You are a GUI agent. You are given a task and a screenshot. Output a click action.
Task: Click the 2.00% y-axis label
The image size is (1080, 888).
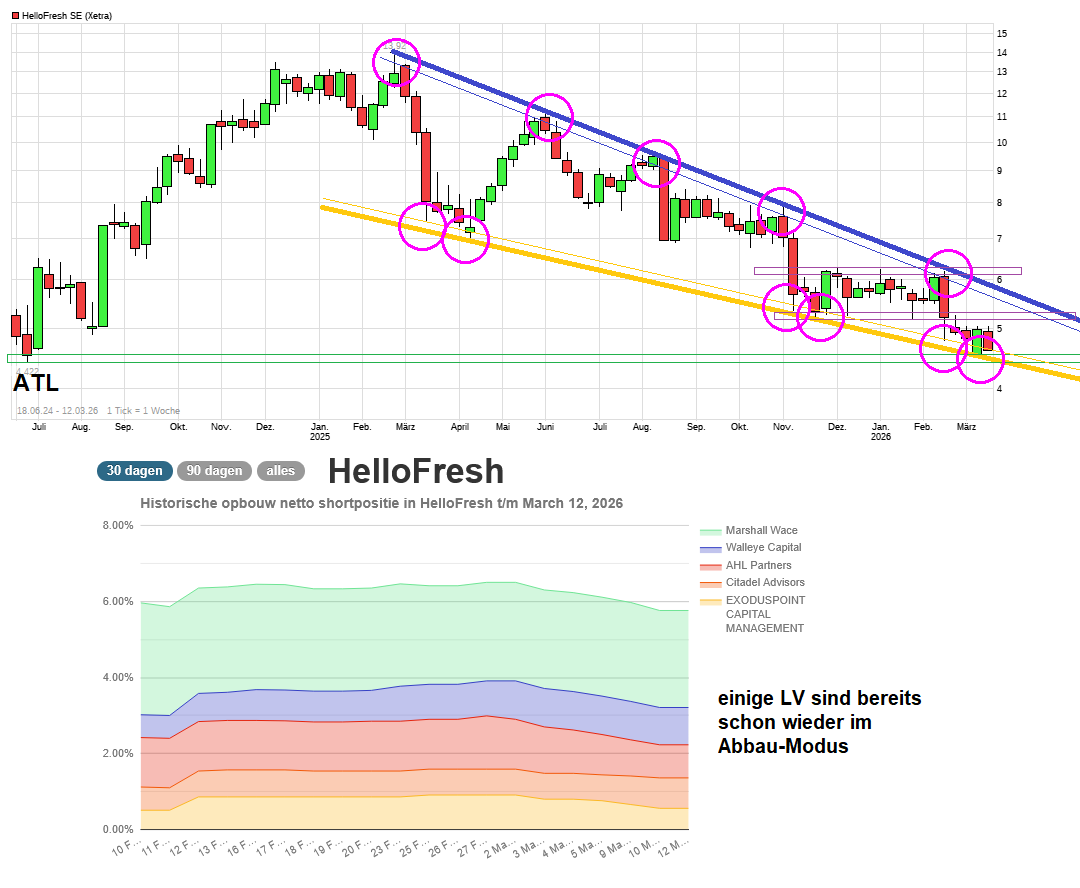118,753
